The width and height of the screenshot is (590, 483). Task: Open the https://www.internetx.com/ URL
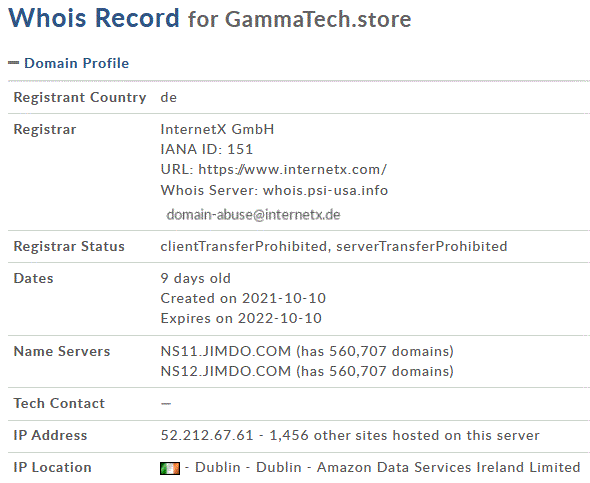point(292,170)
